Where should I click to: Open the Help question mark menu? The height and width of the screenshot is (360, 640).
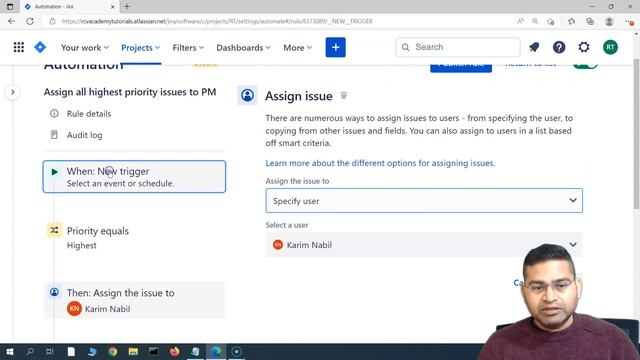[559, 47]
